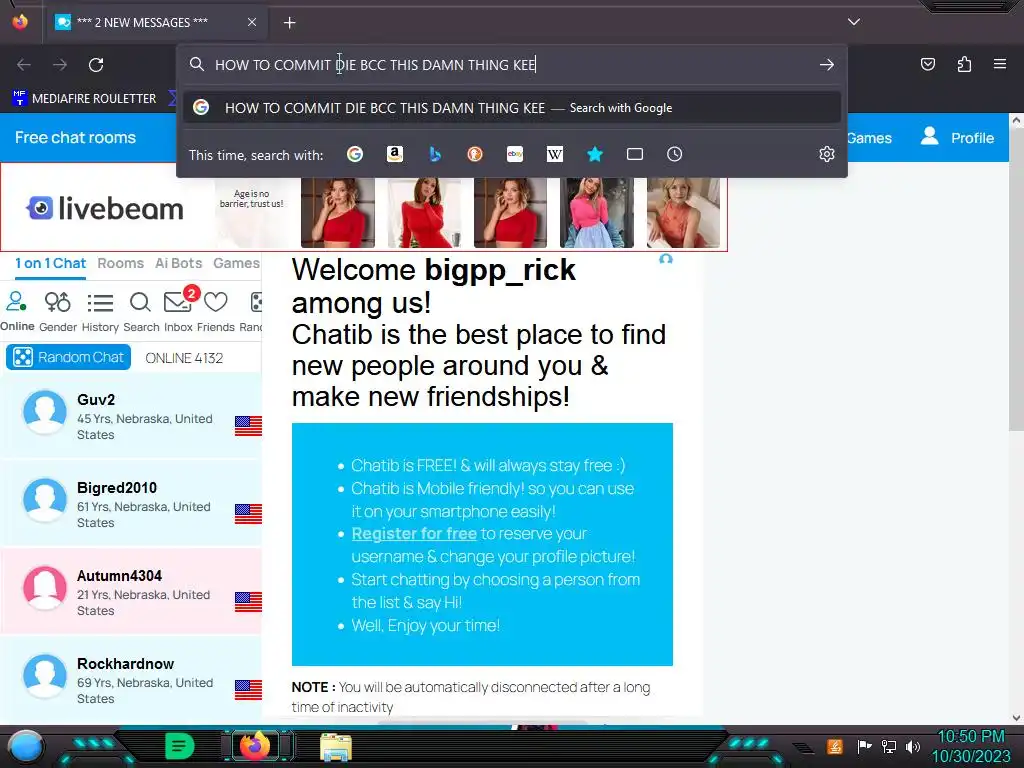Image resolution: width=1024 pixels, height=768 pixels.
Task: Open chat with user Autumn4304
Action: [131, 592]
